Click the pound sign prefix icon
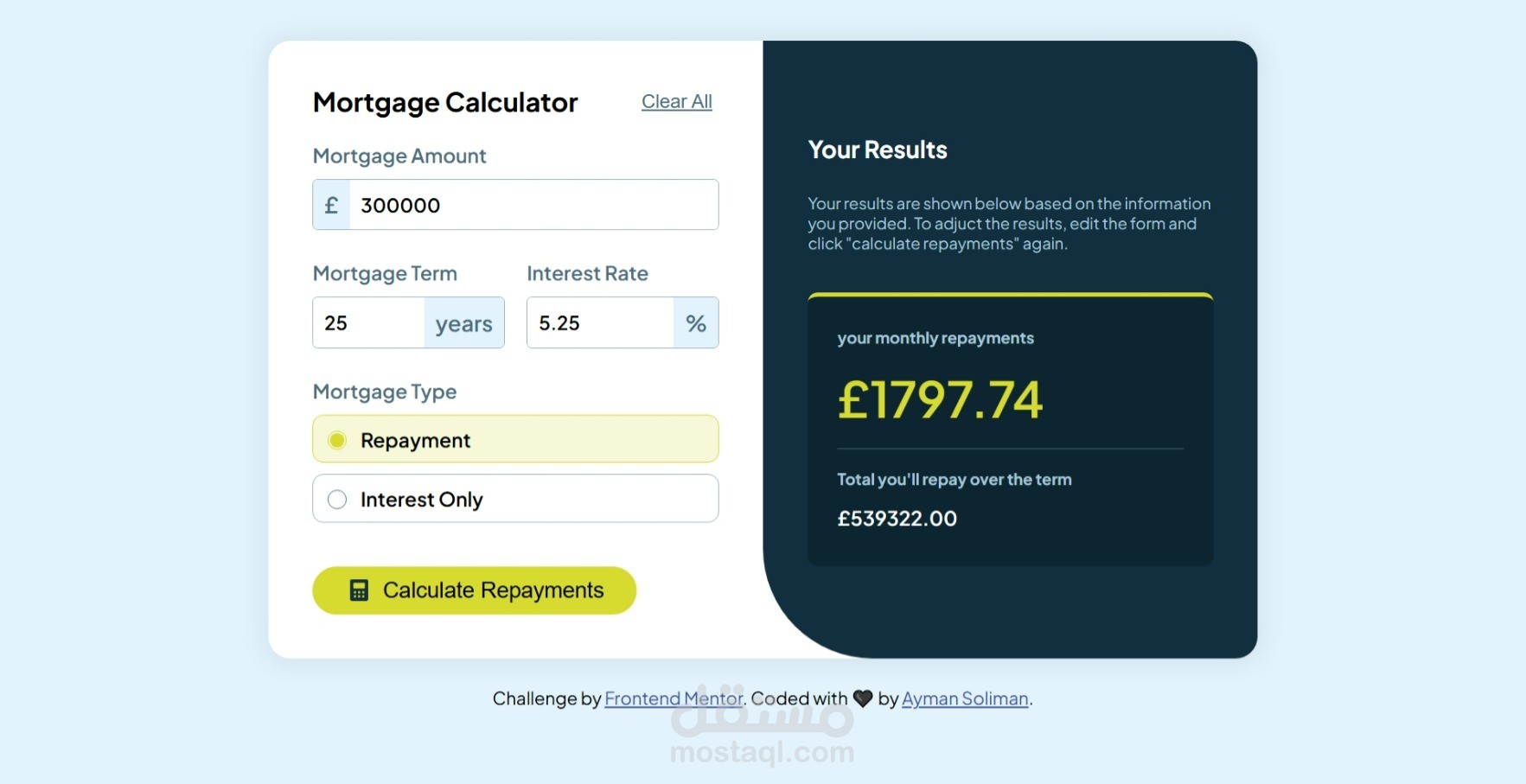 tap(331, 205)
